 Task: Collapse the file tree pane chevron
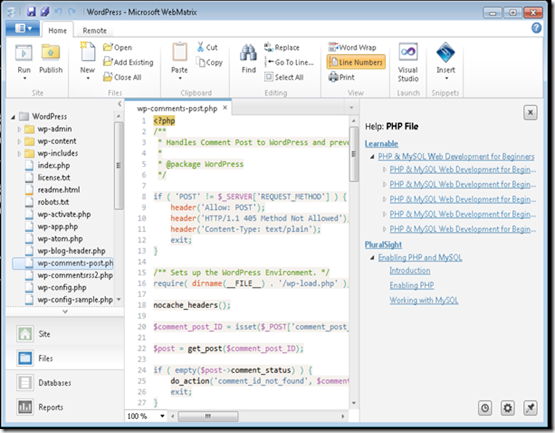[x=119, y=104]
